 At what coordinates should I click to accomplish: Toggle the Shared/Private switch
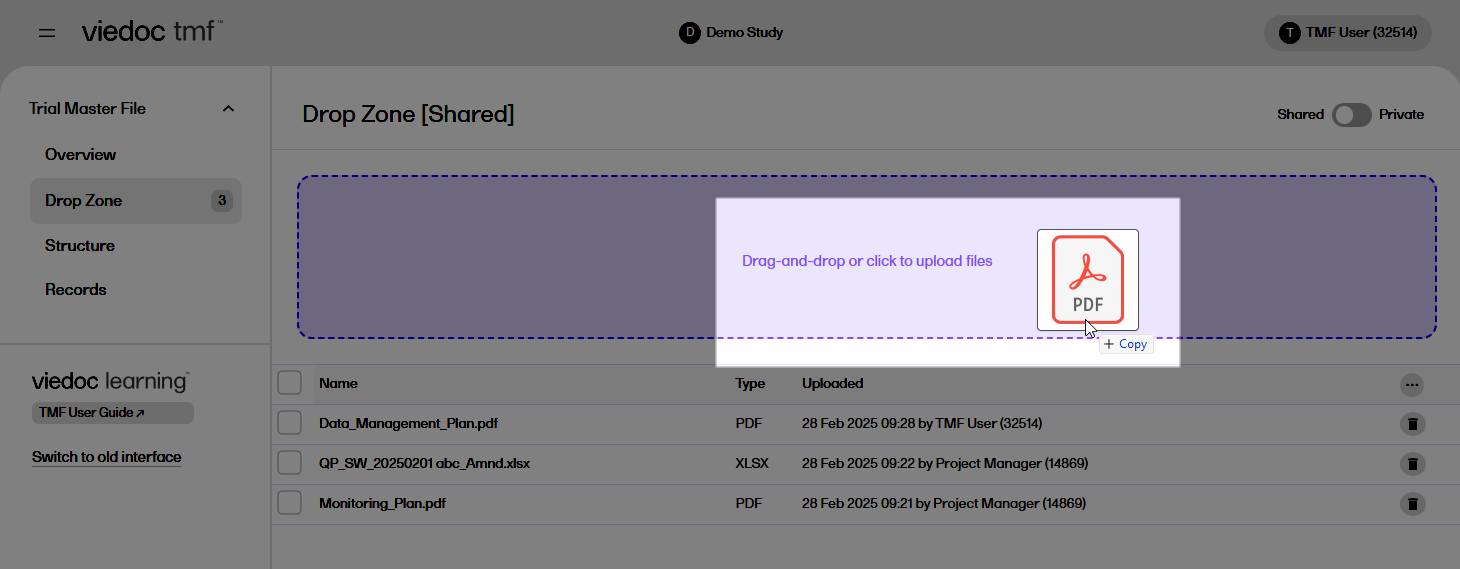click(1351, 115)
